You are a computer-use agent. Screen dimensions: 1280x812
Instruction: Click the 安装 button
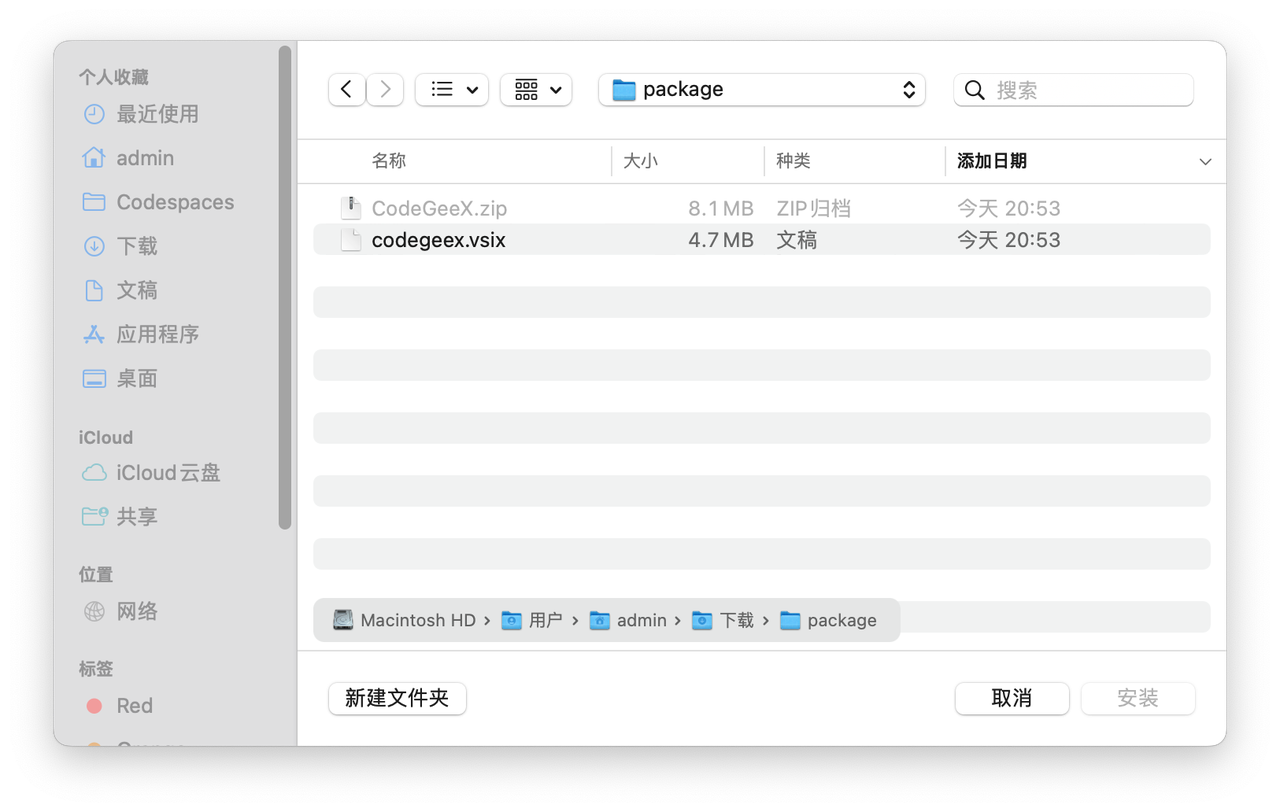pos(1138,698)
